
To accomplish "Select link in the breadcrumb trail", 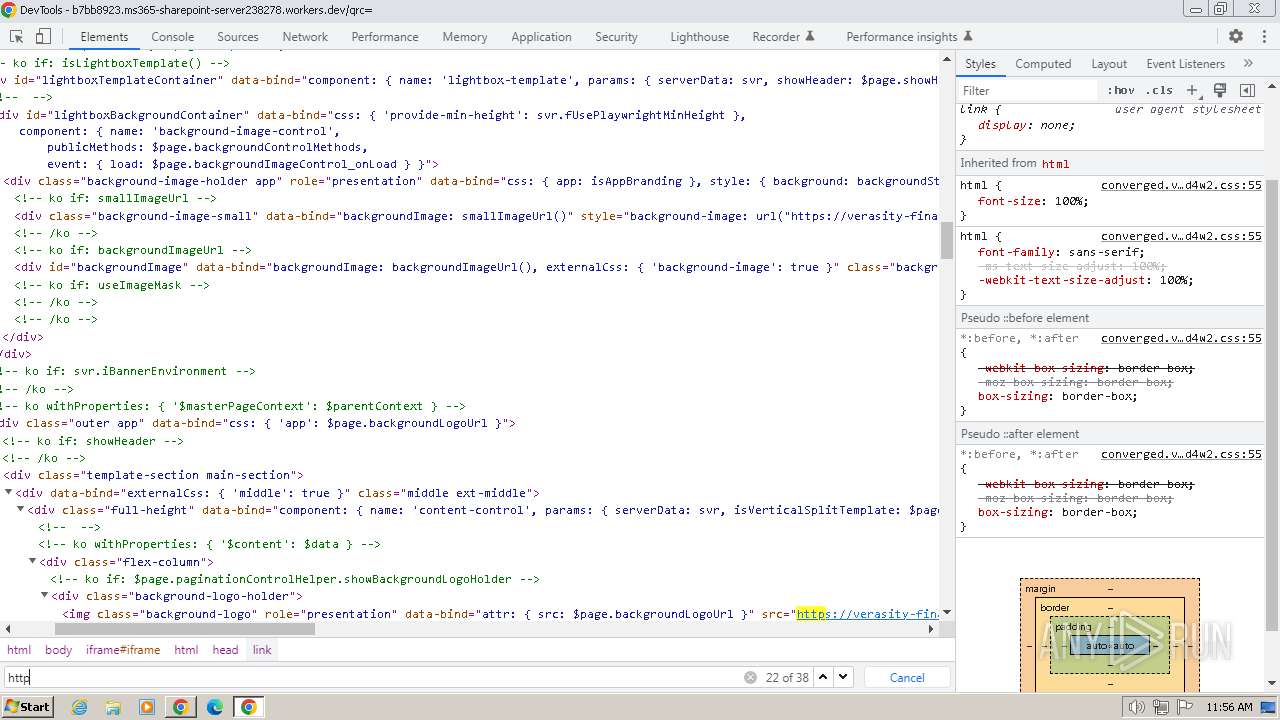I will click(262, 649).
